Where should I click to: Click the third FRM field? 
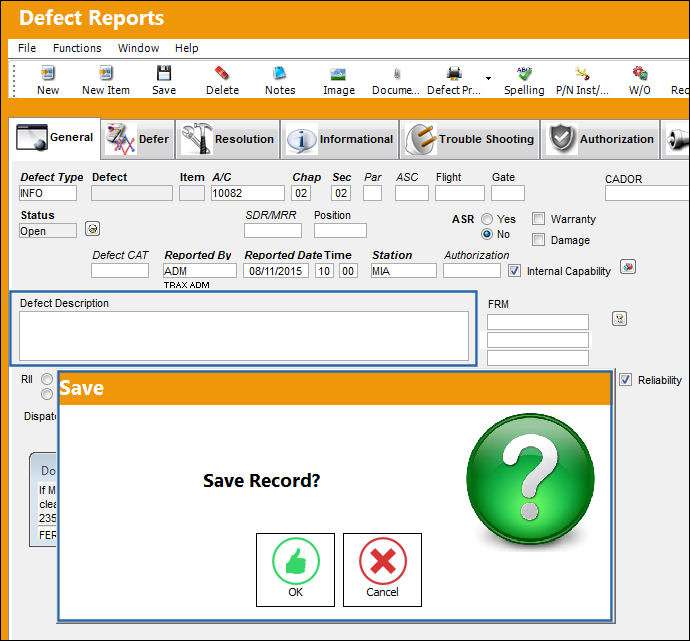538,358
